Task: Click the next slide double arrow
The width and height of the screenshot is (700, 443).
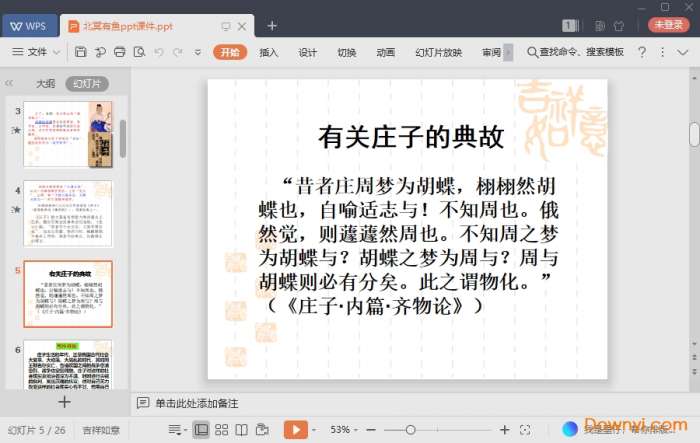Action: pos(694,372)
